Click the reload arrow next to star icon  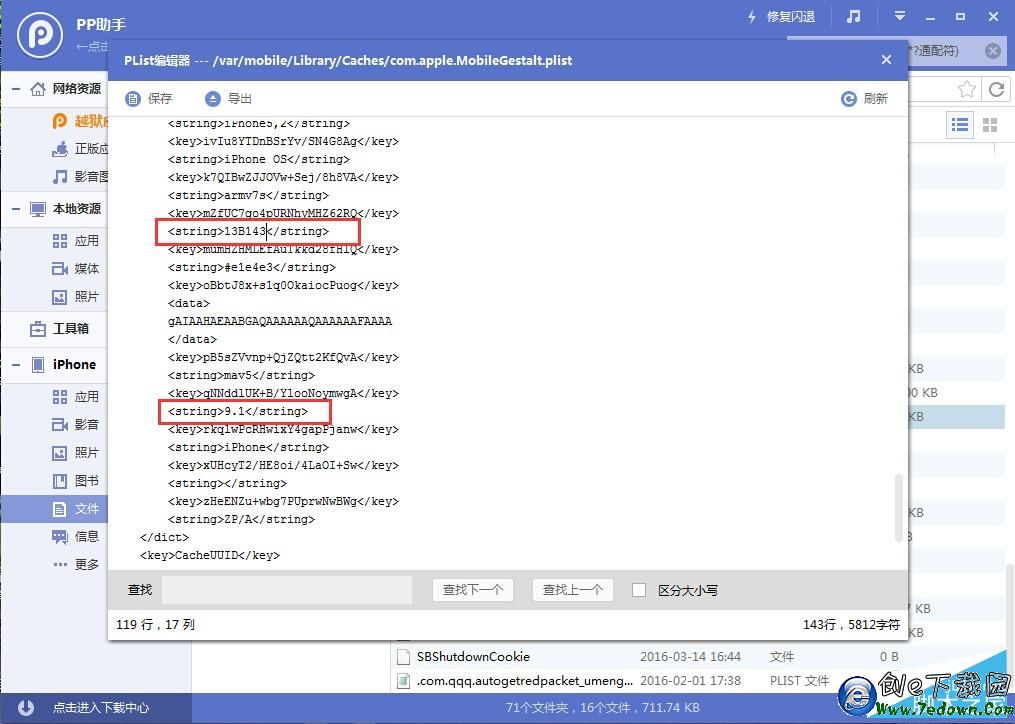(x=996, y=90)
